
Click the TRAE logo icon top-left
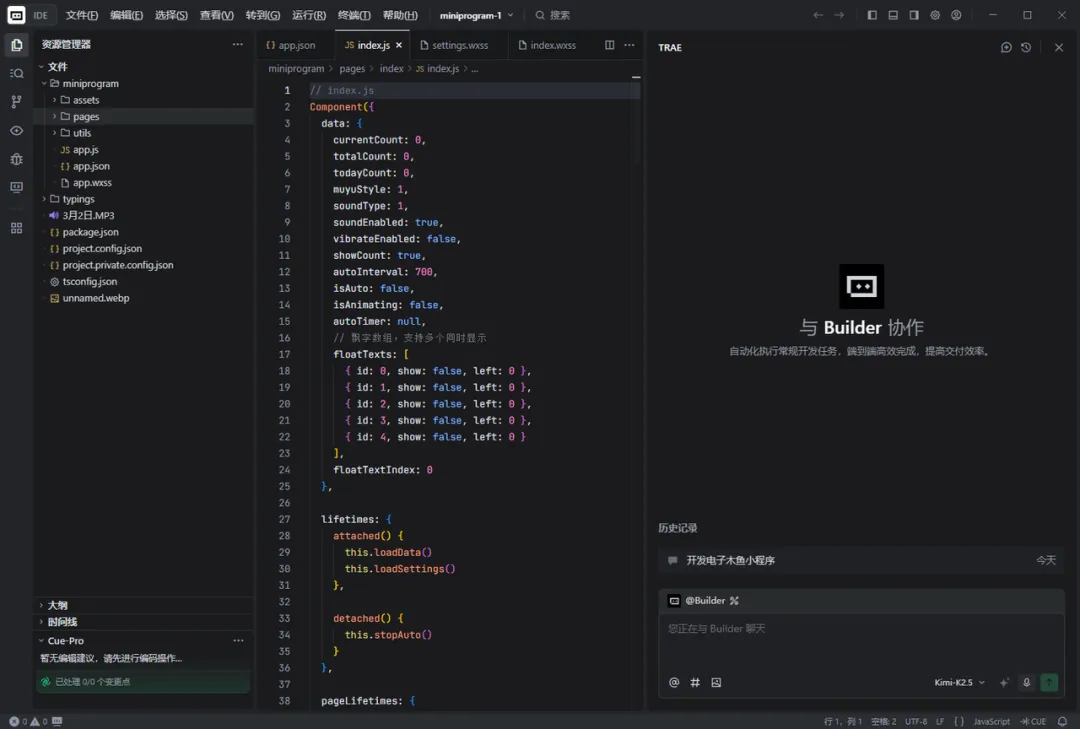(x=16, y=15)
